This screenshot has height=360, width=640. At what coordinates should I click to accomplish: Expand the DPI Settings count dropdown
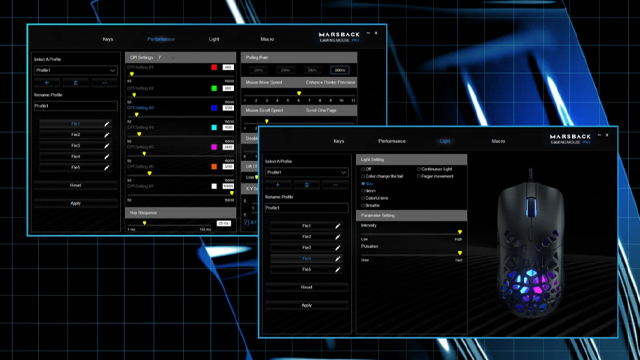click(173, 58)
